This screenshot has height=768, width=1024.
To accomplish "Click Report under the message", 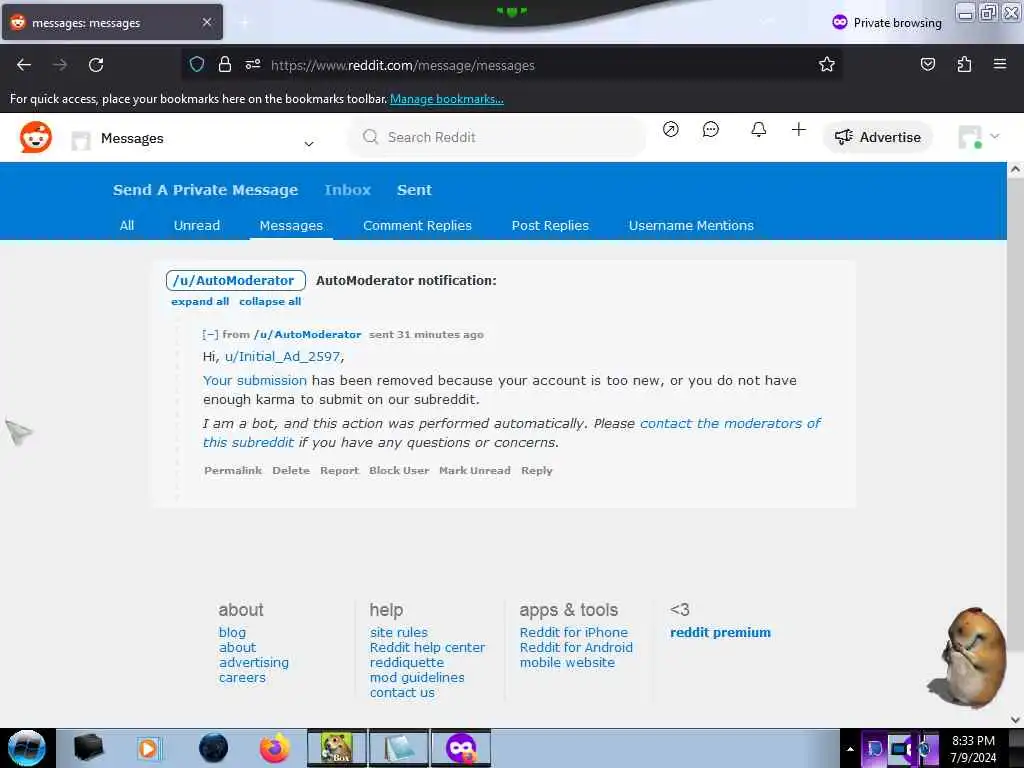I will point(340,470).
